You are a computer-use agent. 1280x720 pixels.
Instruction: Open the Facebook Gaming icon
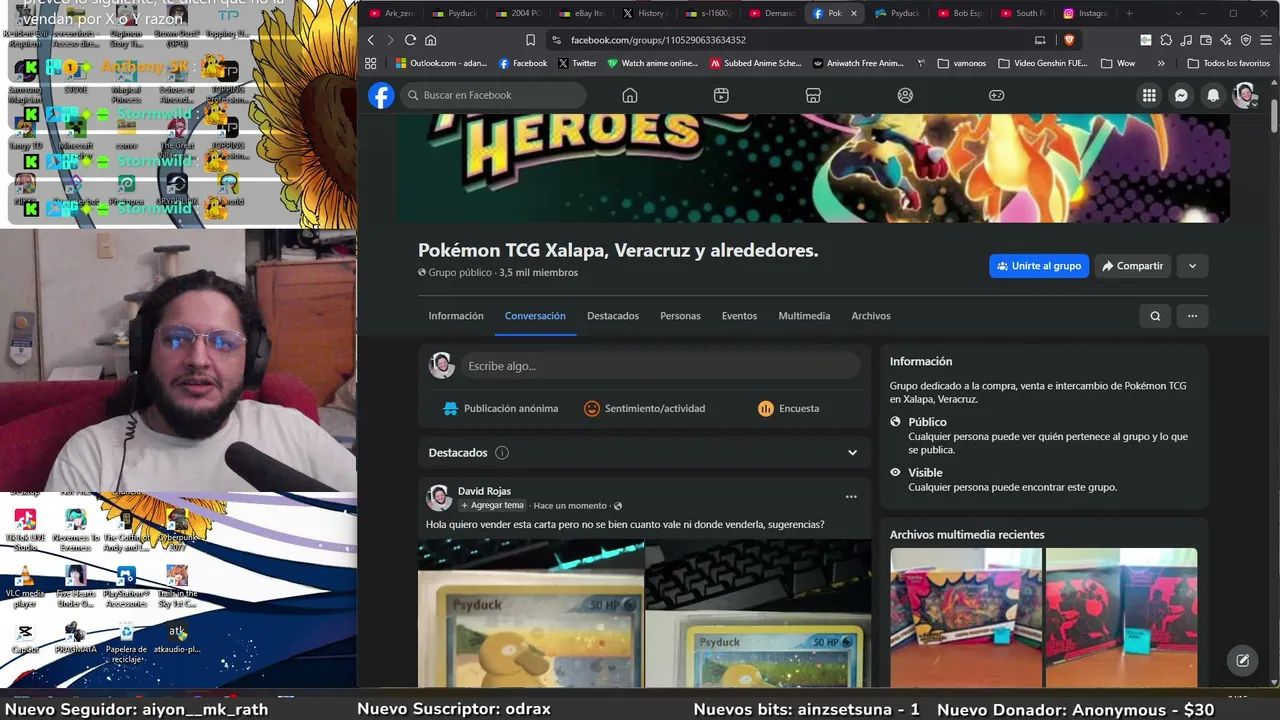click(997, 95)
